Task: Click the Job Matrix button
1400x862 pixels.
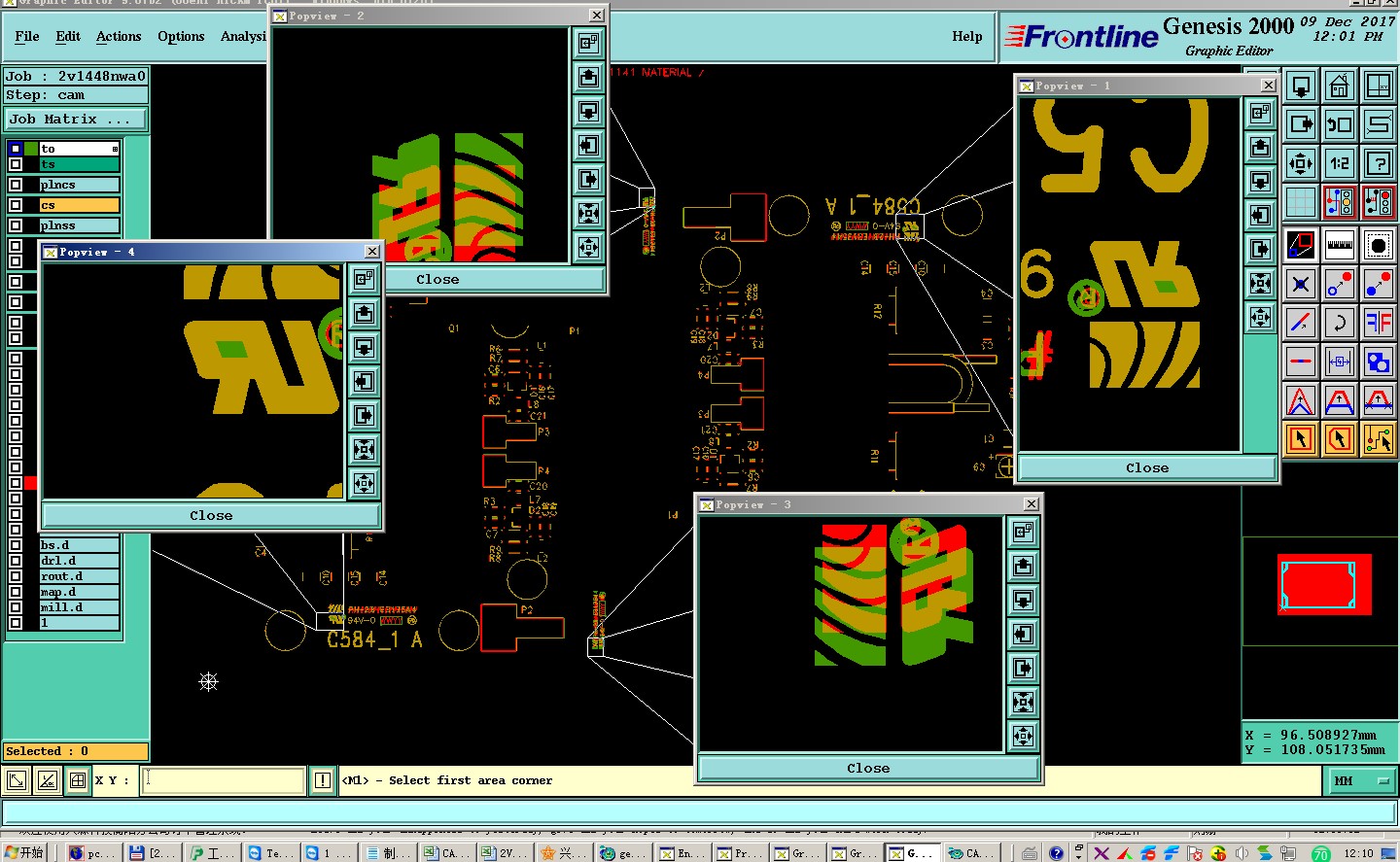Action: pos(76,119)
